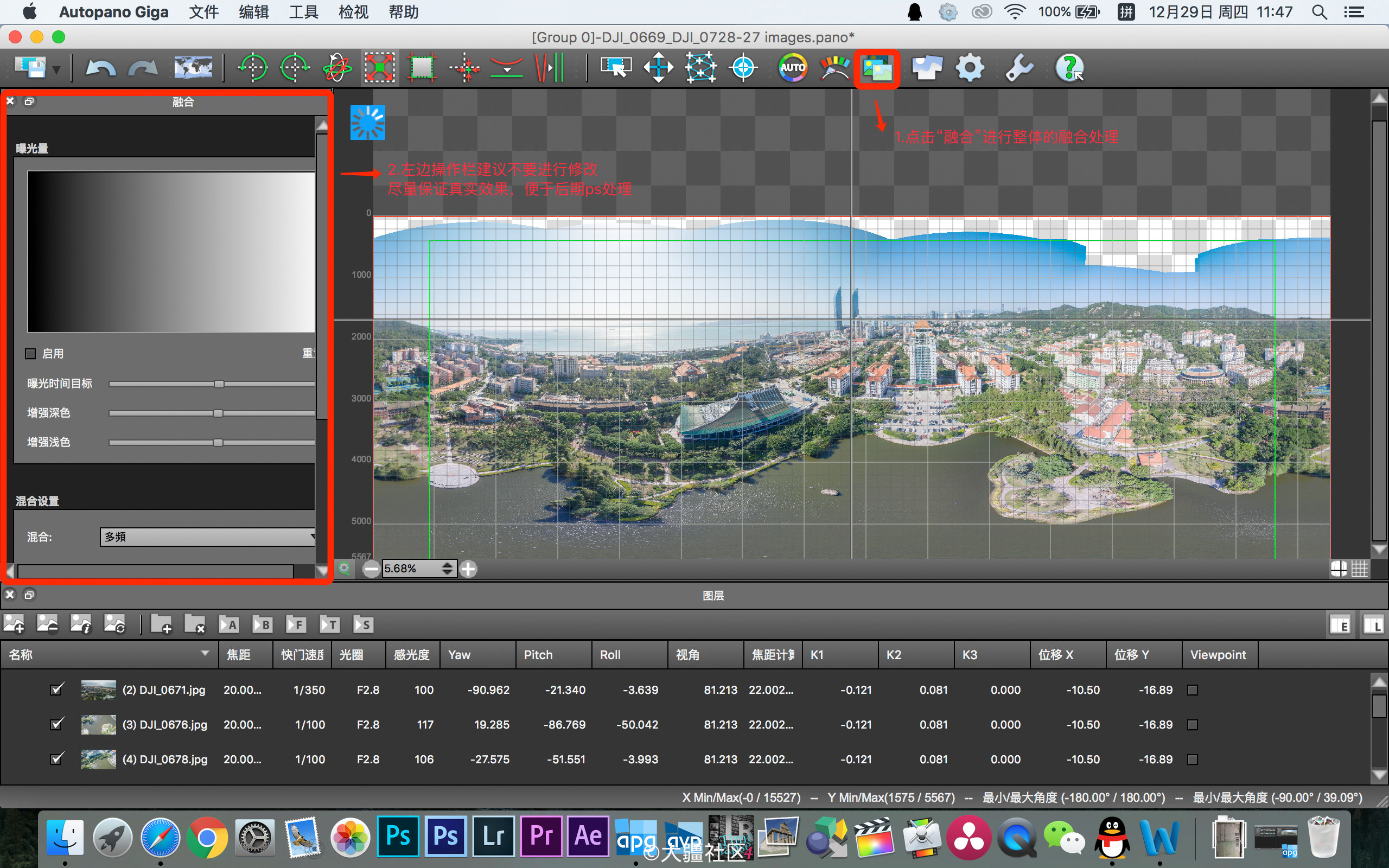
Task: Toggle Viewpoint checkbox for DJI_0678.jpg
Action: 1192,759
